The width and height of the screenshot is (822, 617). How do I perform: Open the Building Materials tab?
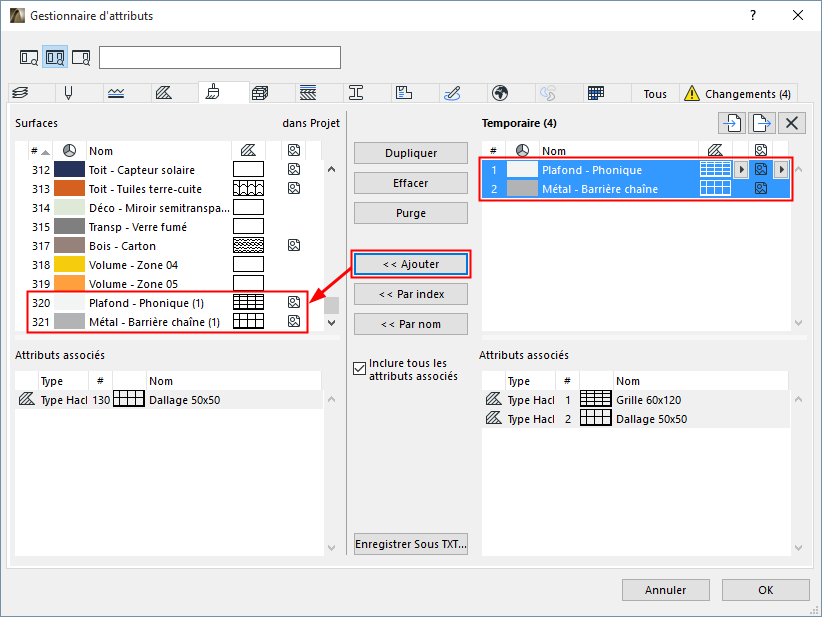(x=260, y=93)
